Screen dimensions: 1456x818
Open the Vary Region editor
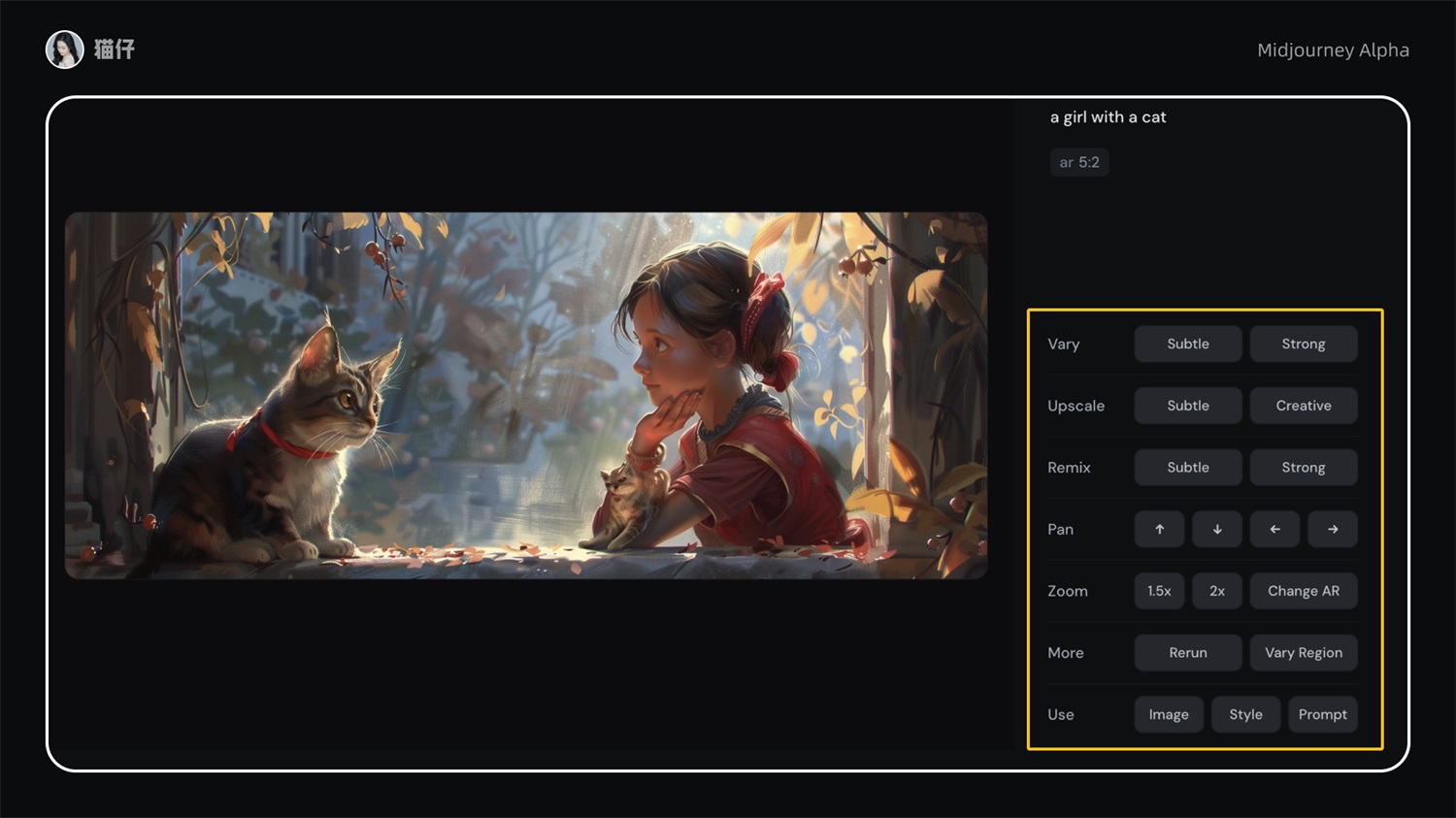click(1303, 653)
